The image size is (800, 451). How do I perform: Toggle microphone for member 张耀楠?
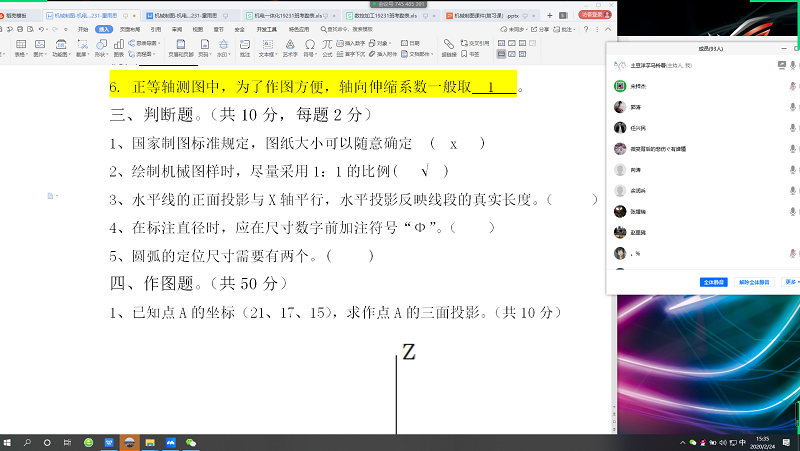click(x=792, y=212)
